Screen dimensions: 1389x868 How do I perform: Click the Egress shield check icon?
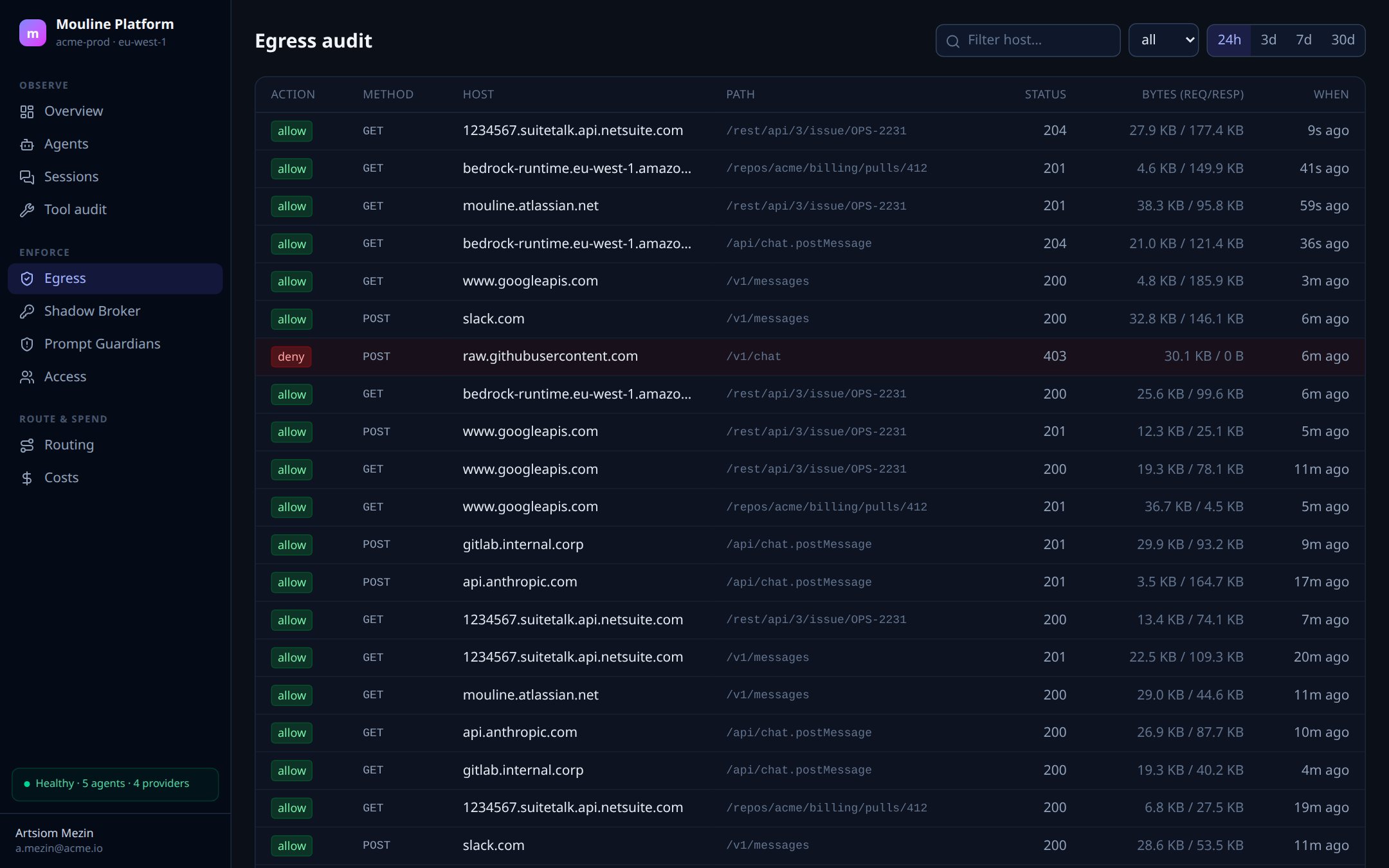tap(27, 279)
